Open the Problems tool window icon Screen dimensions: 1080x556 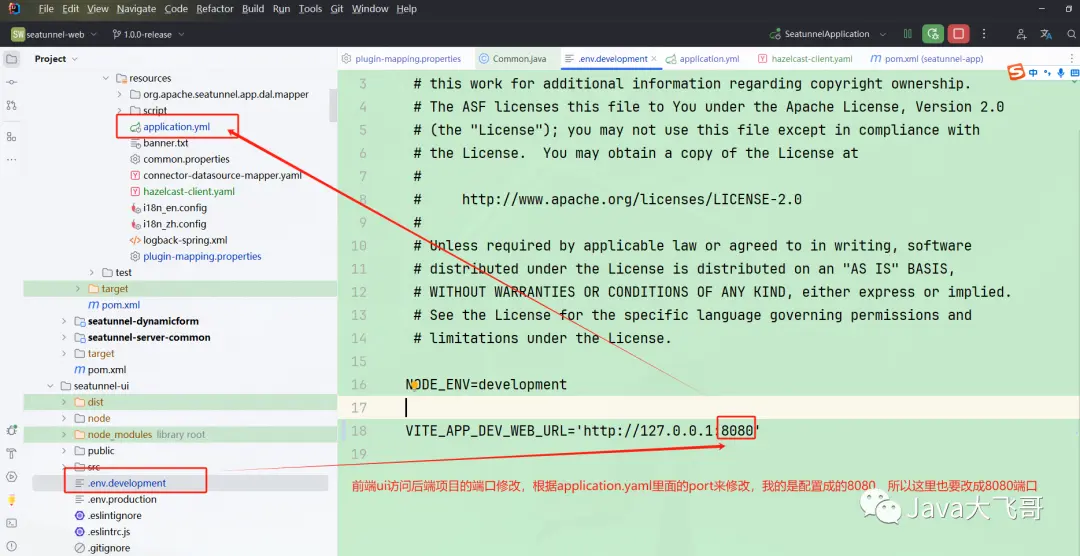(x=12, y=546)
